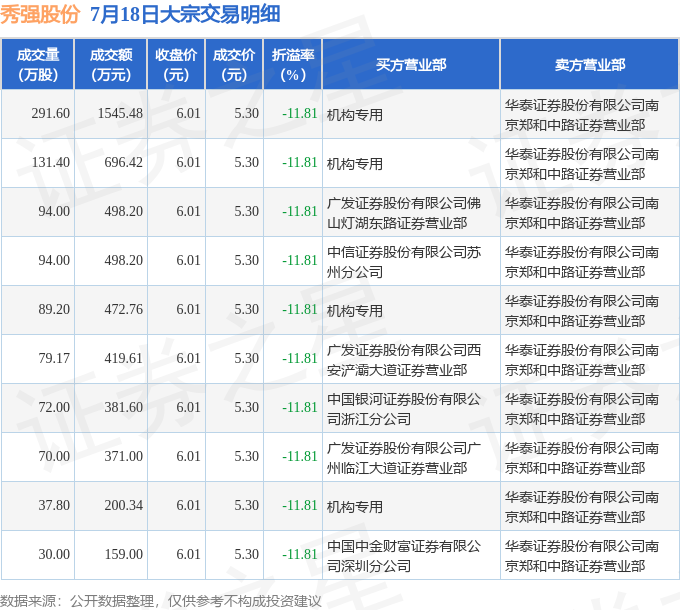Image resolution: width=680 pixels, height=610 pixels.
Task: Click 机构专用 in the 89.20 row
Action: [354, 311]
